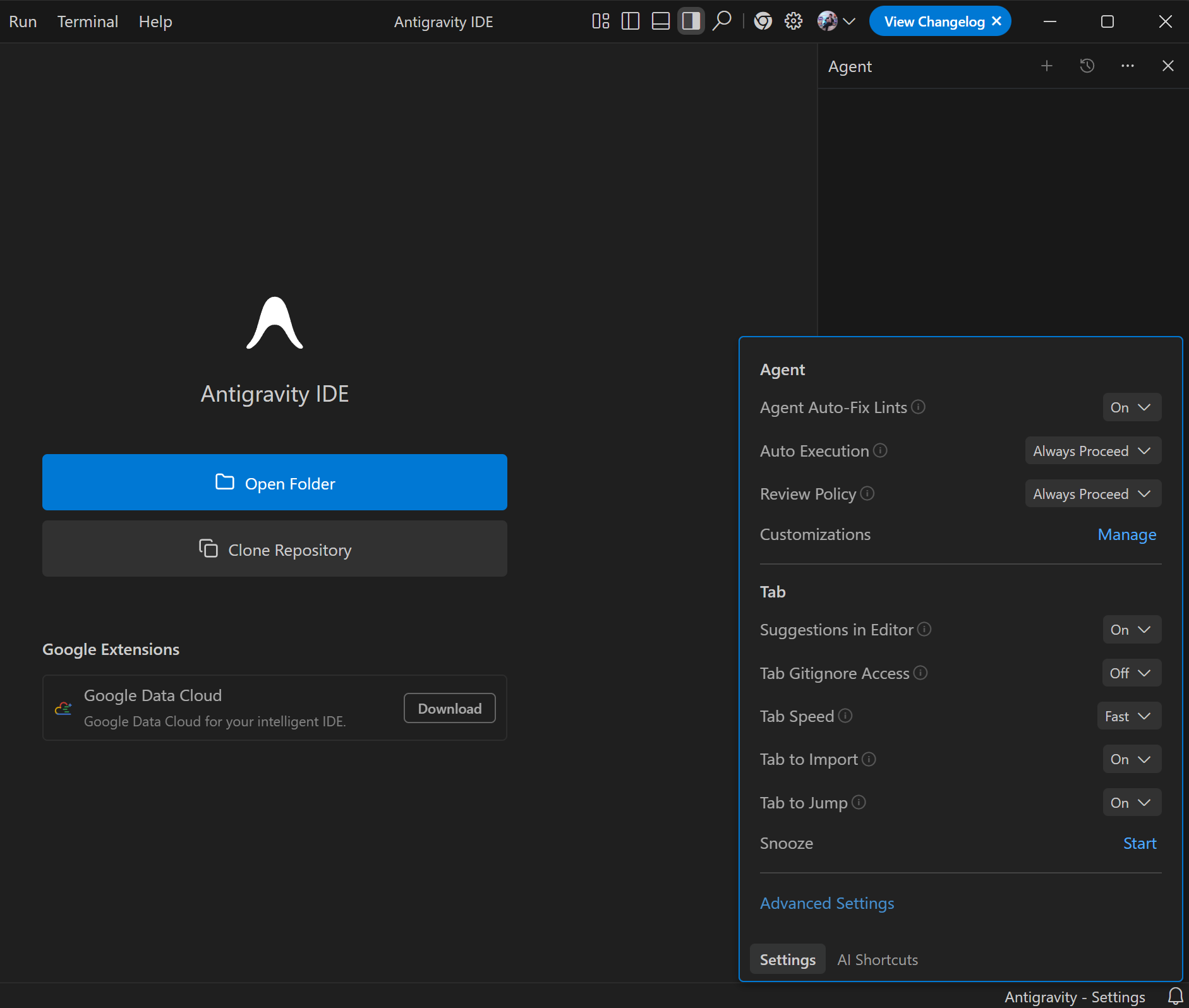The image size is (1189, 1008).
Task: Toggle the bottom panel layout icon
Action: pyautogui.click(x=661, y=21)
